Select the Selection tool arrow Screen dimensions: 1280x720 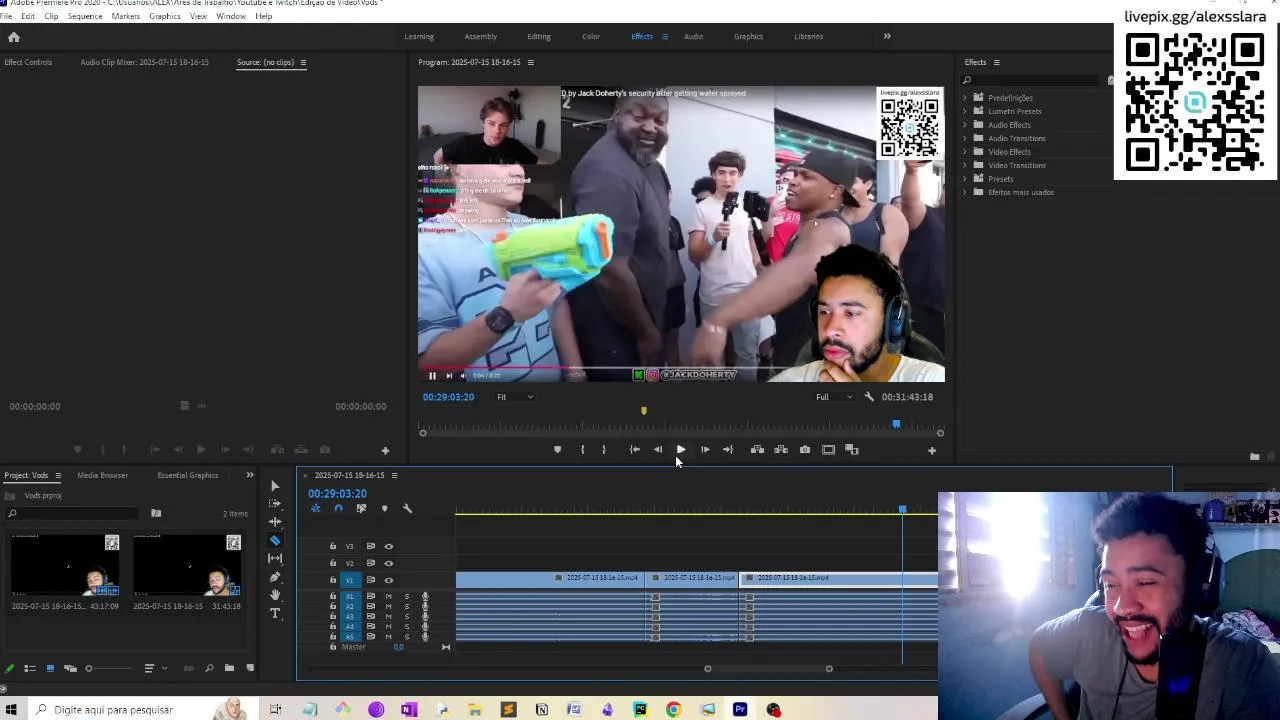(x=275, y=486)
